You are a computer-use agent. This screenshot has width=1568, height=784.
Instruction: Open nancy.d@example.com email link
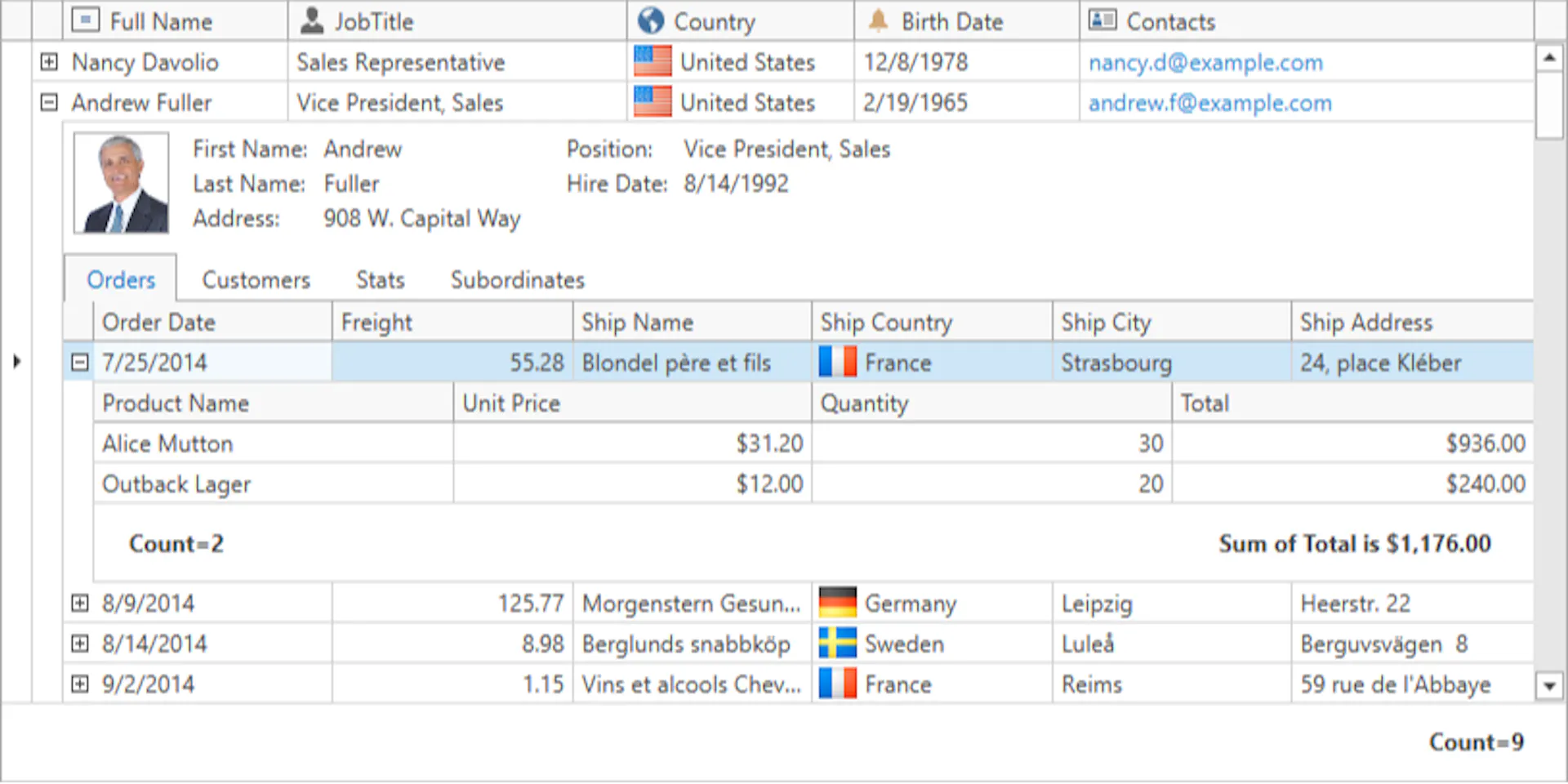pos(1205,63)
